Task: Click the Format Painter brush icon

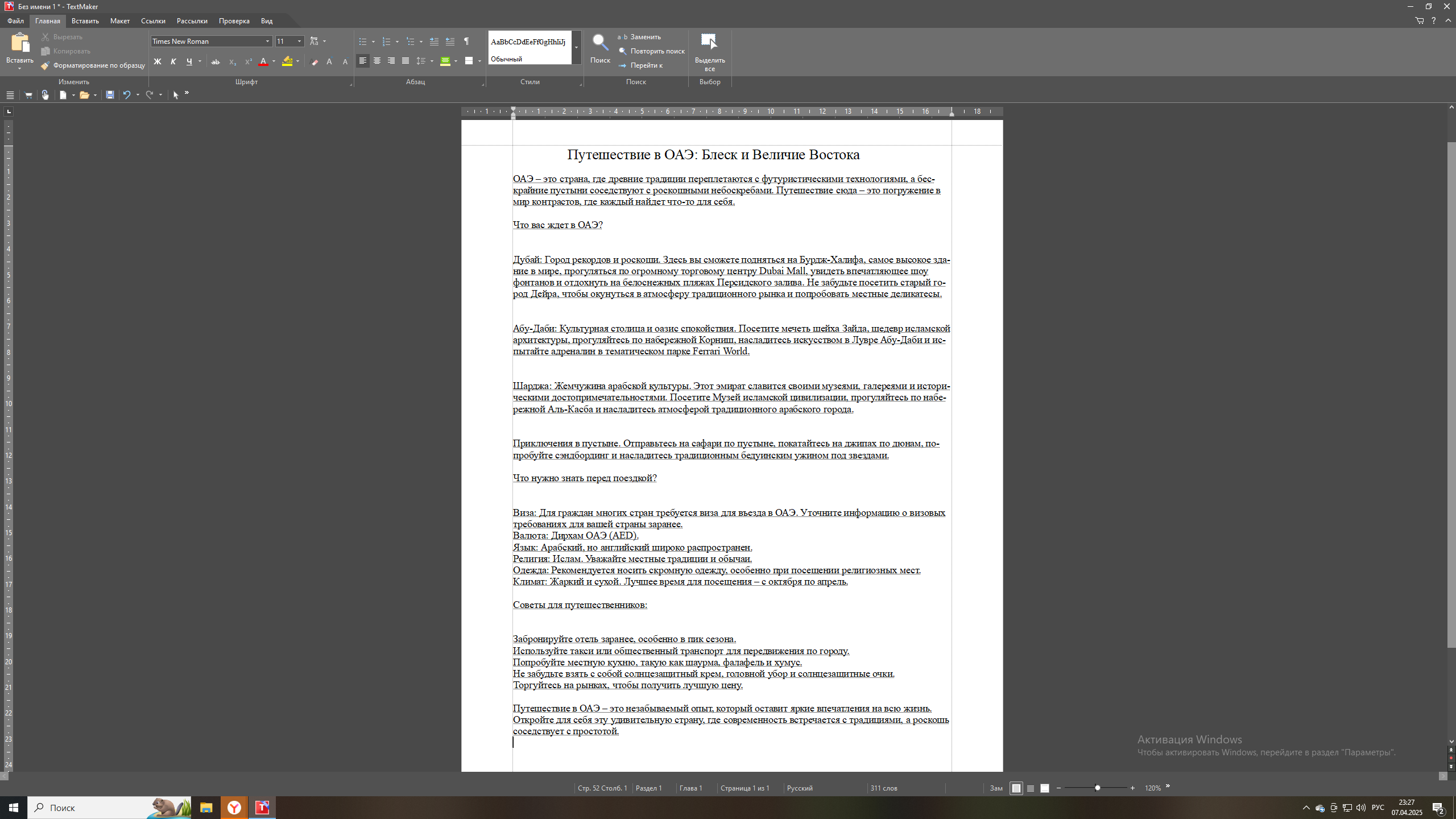Action: pyautogui.click(x=45, y=65)
